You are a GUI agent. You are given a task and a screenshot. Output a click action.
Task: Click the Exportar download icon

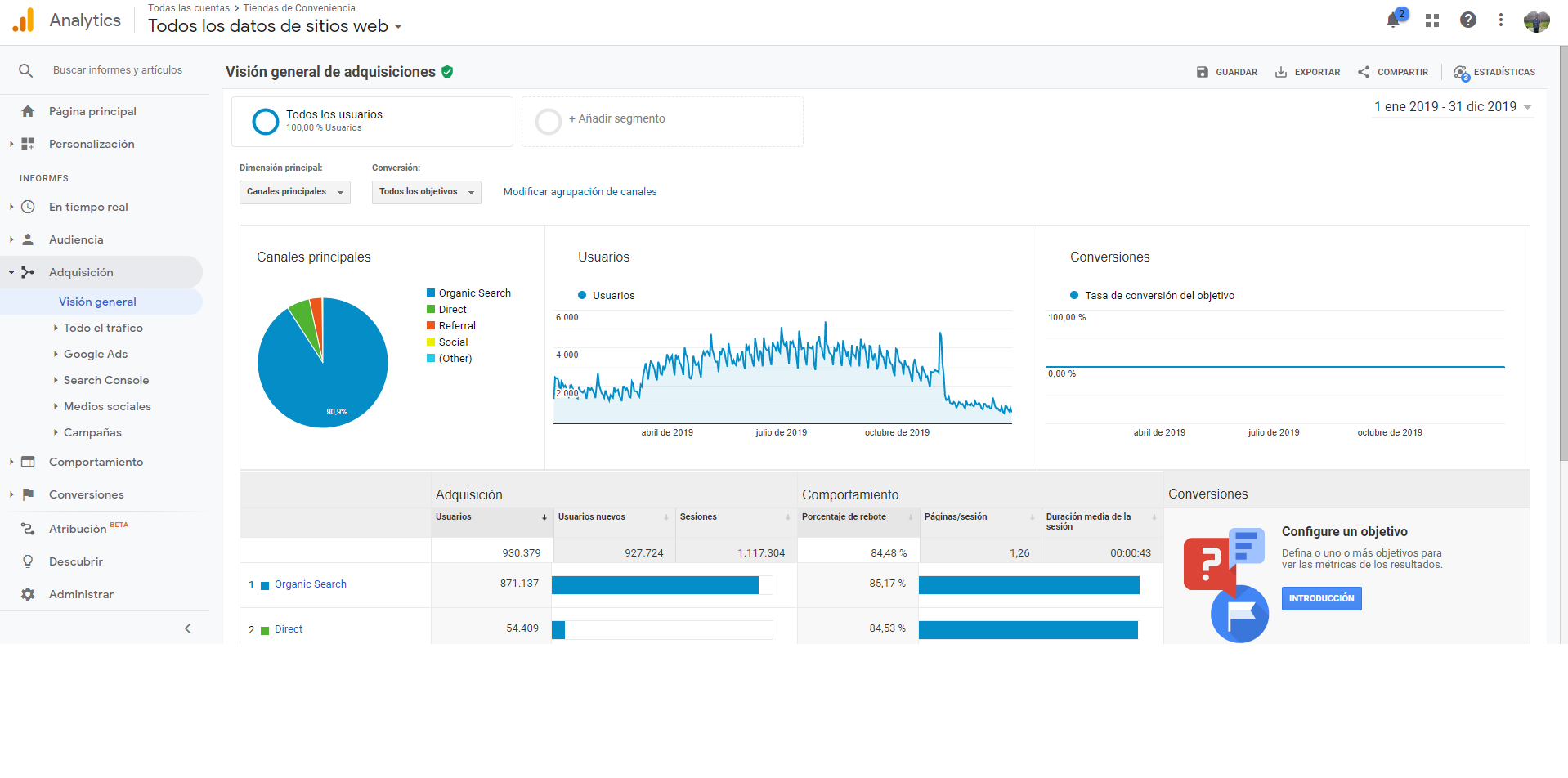click(1281, 72)
